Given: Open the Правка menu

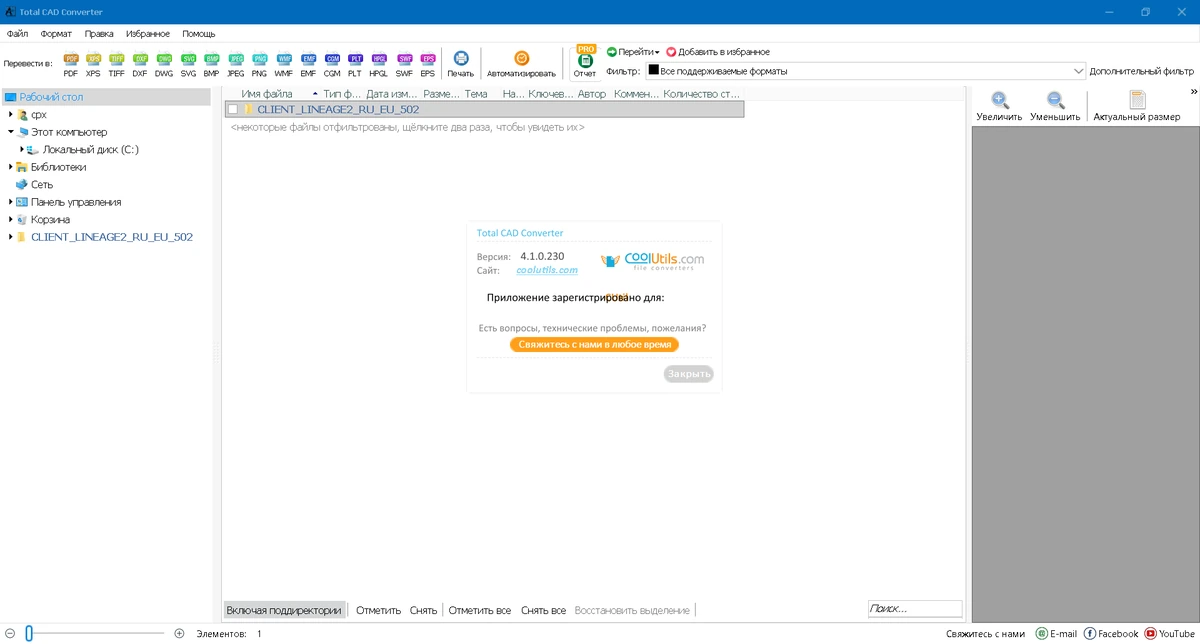Looking at the screenshot, I should 99,34.
